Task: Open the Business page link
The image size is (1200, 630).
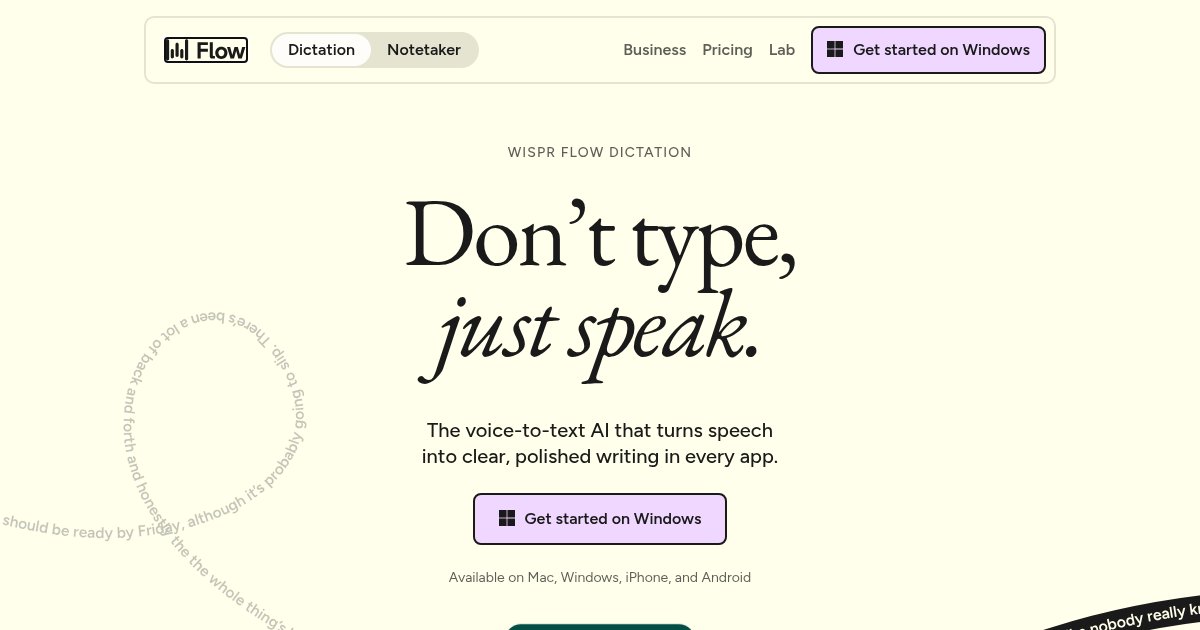Action: [655, 50]
